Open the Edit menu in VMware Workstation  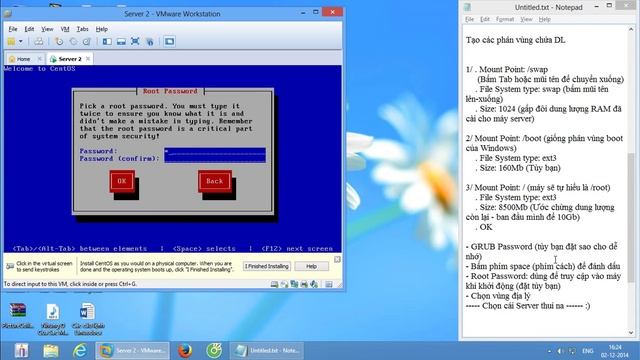(29, 29)
